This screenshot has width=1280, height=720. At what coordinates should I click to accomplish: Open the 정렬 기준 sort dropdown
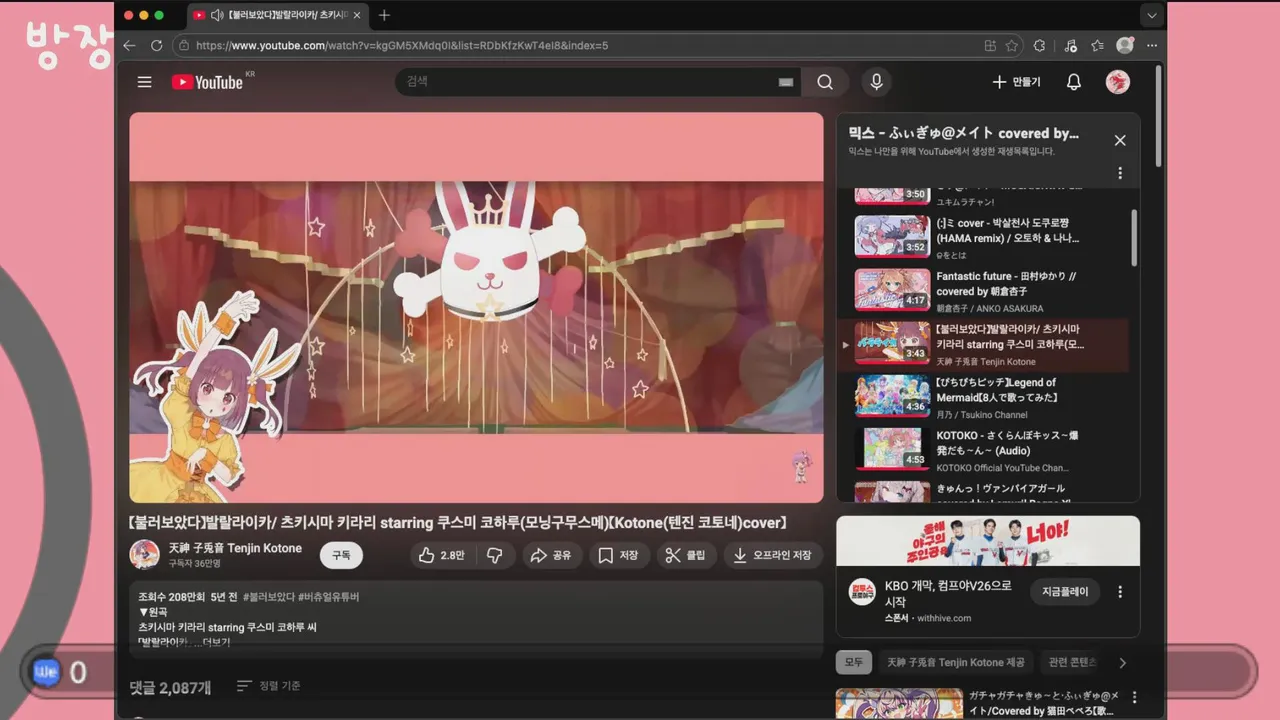point(268,686)
